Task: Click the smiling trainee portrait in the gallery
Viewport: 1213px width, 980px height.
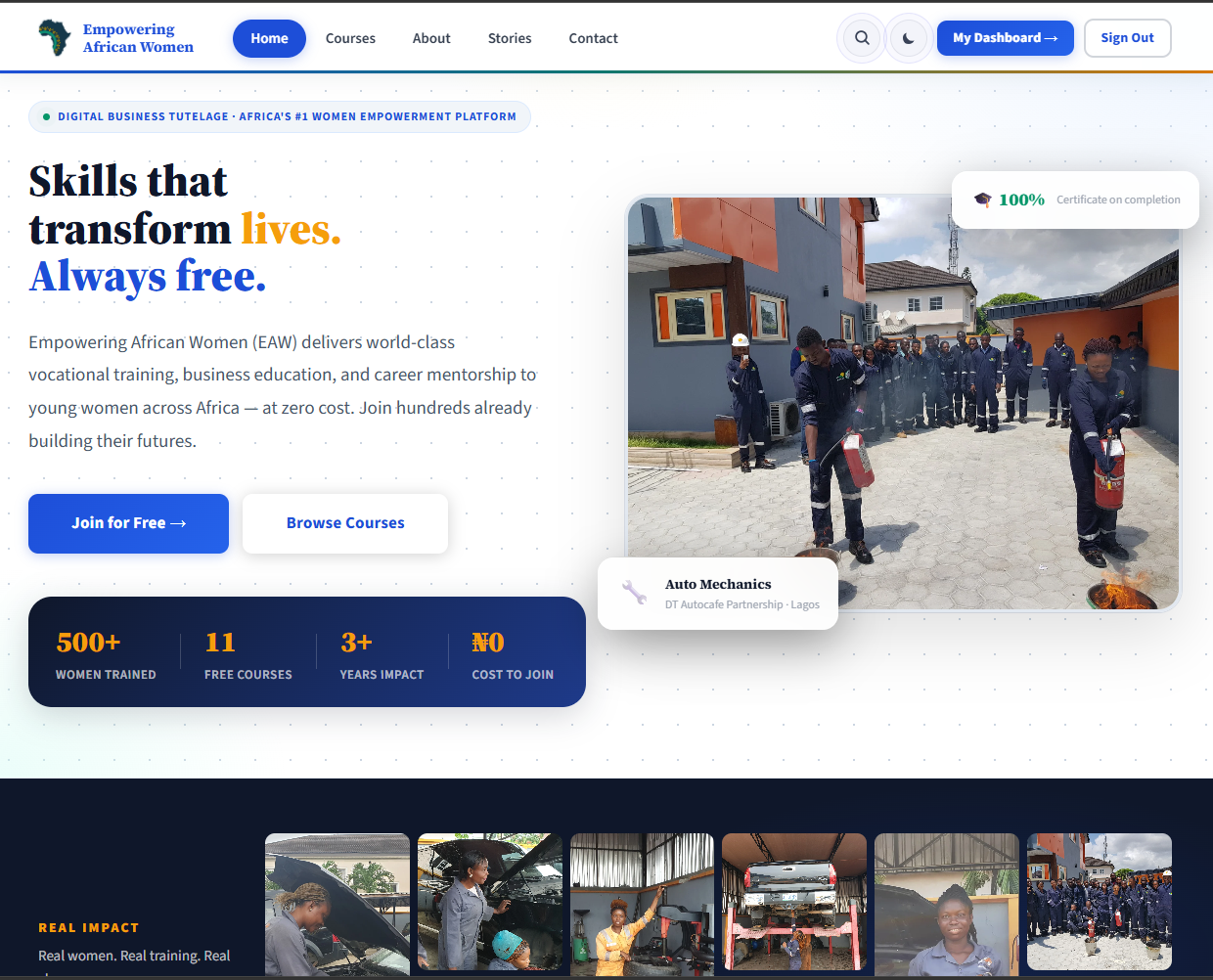Action: tap(946, 902)
